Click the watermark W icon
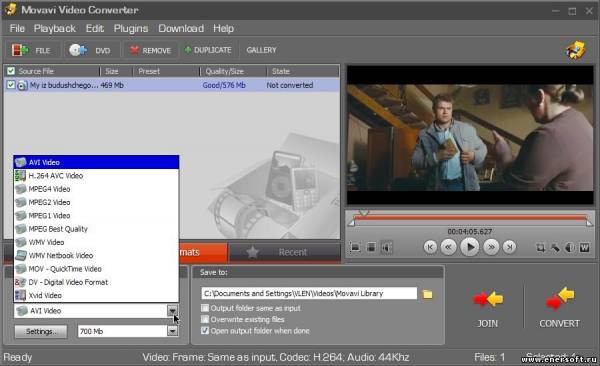Image resolution: width=600 pixels, height=366 pixels. click(584, 248)
